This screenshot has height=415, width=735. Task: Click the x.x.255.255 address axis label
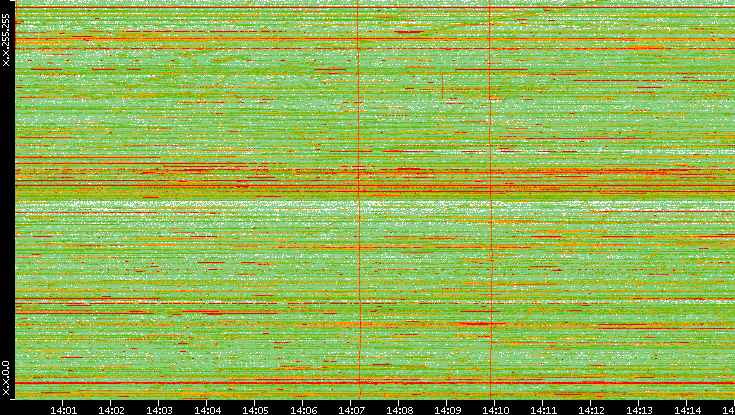coord(6,40)
